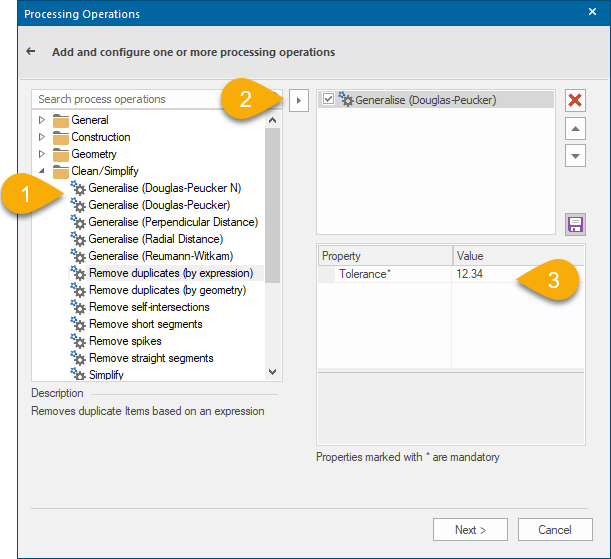Select Remove self-intersections operation
This screenshot has height=559, width=611.
coord(149,307)
